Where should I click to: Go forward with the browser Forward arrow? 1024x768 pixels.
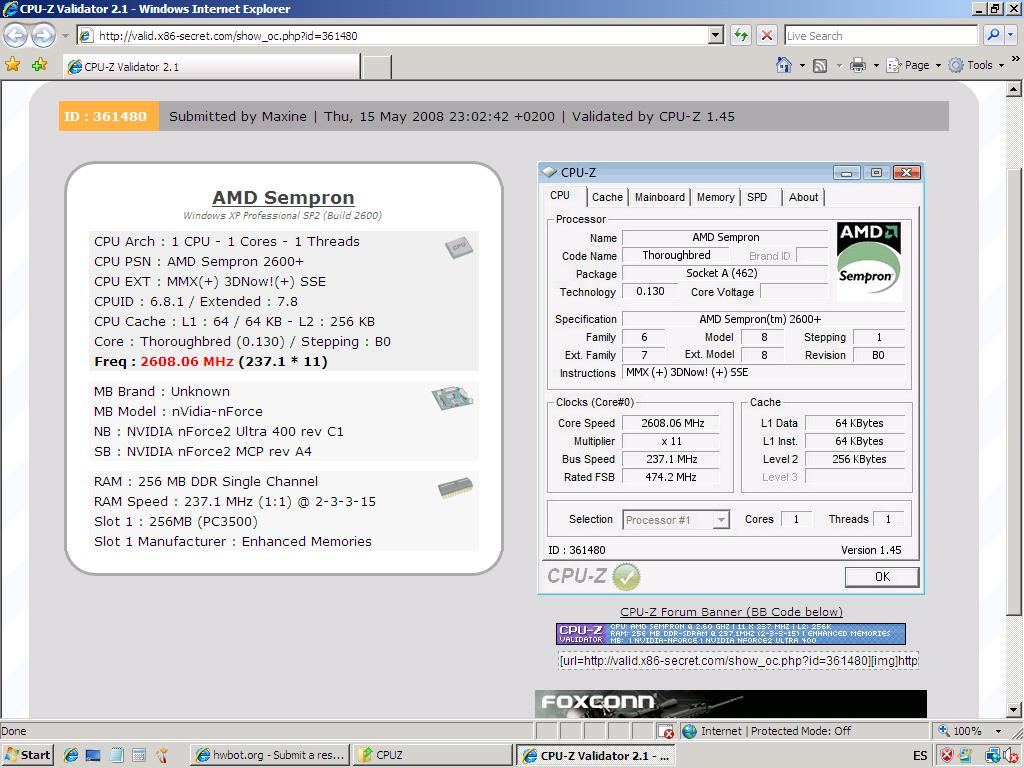[x=43, y=35]
